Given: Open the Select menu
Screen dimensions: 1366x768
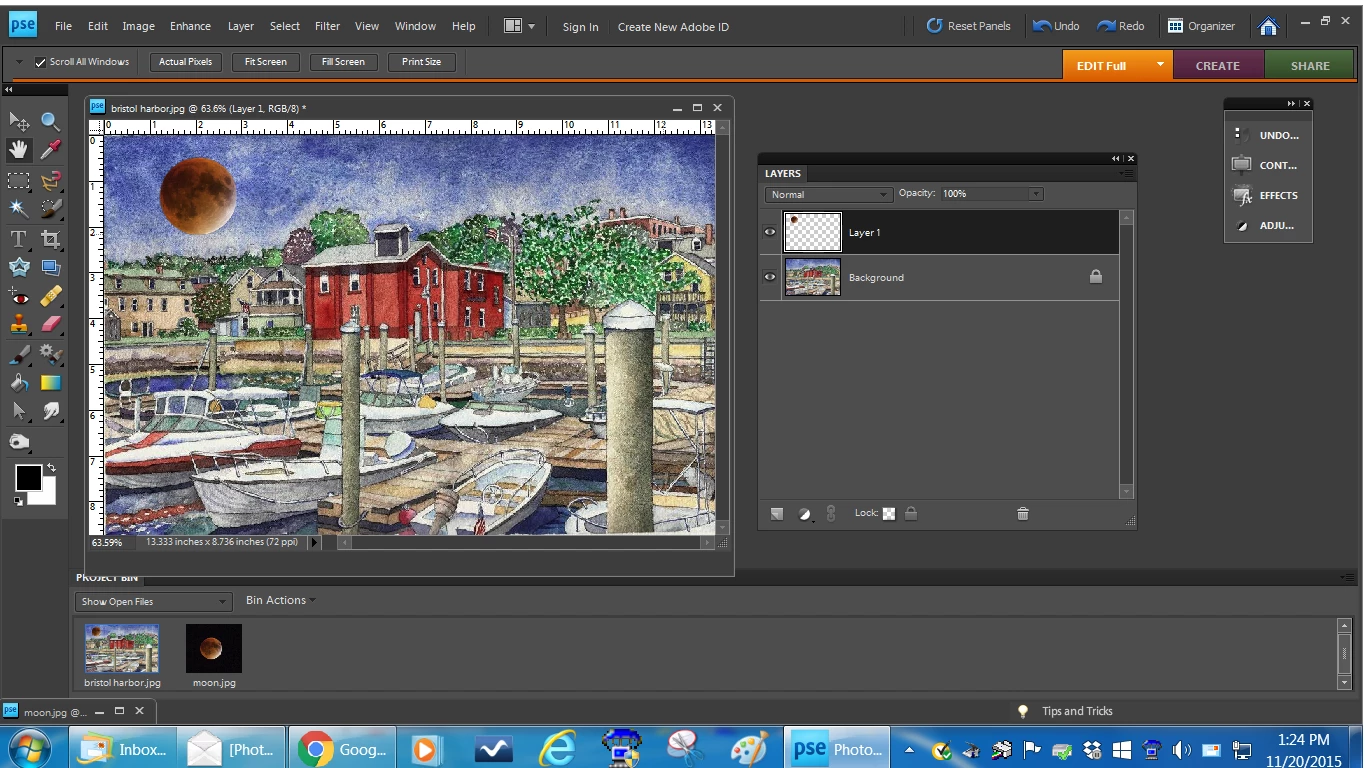Looking at the screenshot, I should [x=284, y=26].
